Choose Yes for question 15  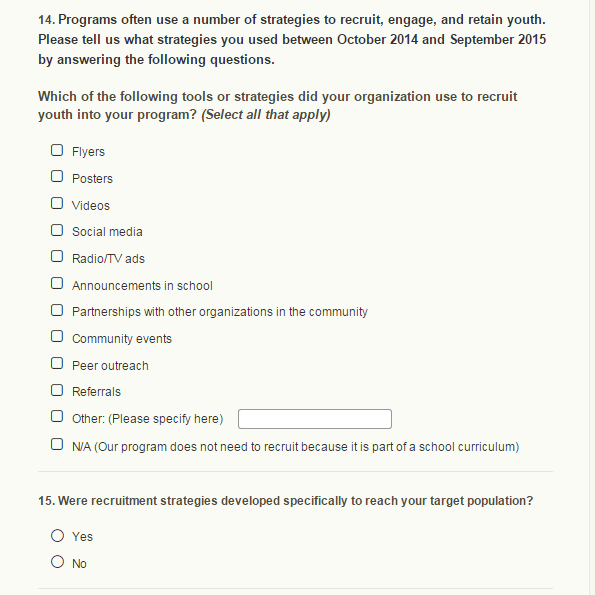point(57,536)
